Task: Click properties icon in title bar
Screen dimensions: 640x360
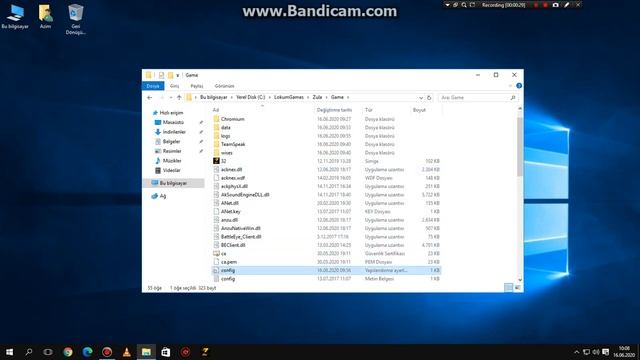Action: pos(161,75)
